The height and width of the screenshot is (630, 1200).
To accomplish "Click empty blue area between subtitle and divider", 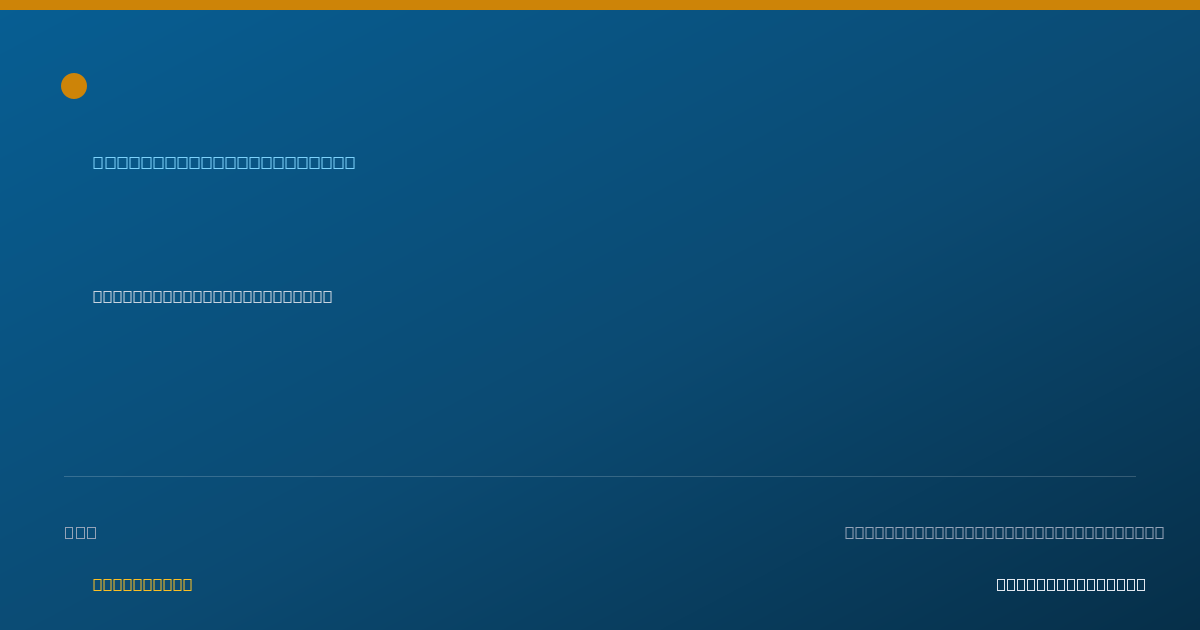I will [600, 390].
